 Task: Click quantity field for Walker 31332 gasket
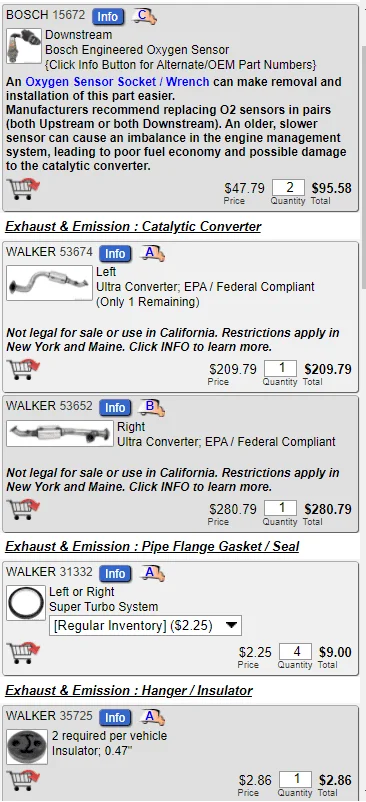tap(296, 652)
